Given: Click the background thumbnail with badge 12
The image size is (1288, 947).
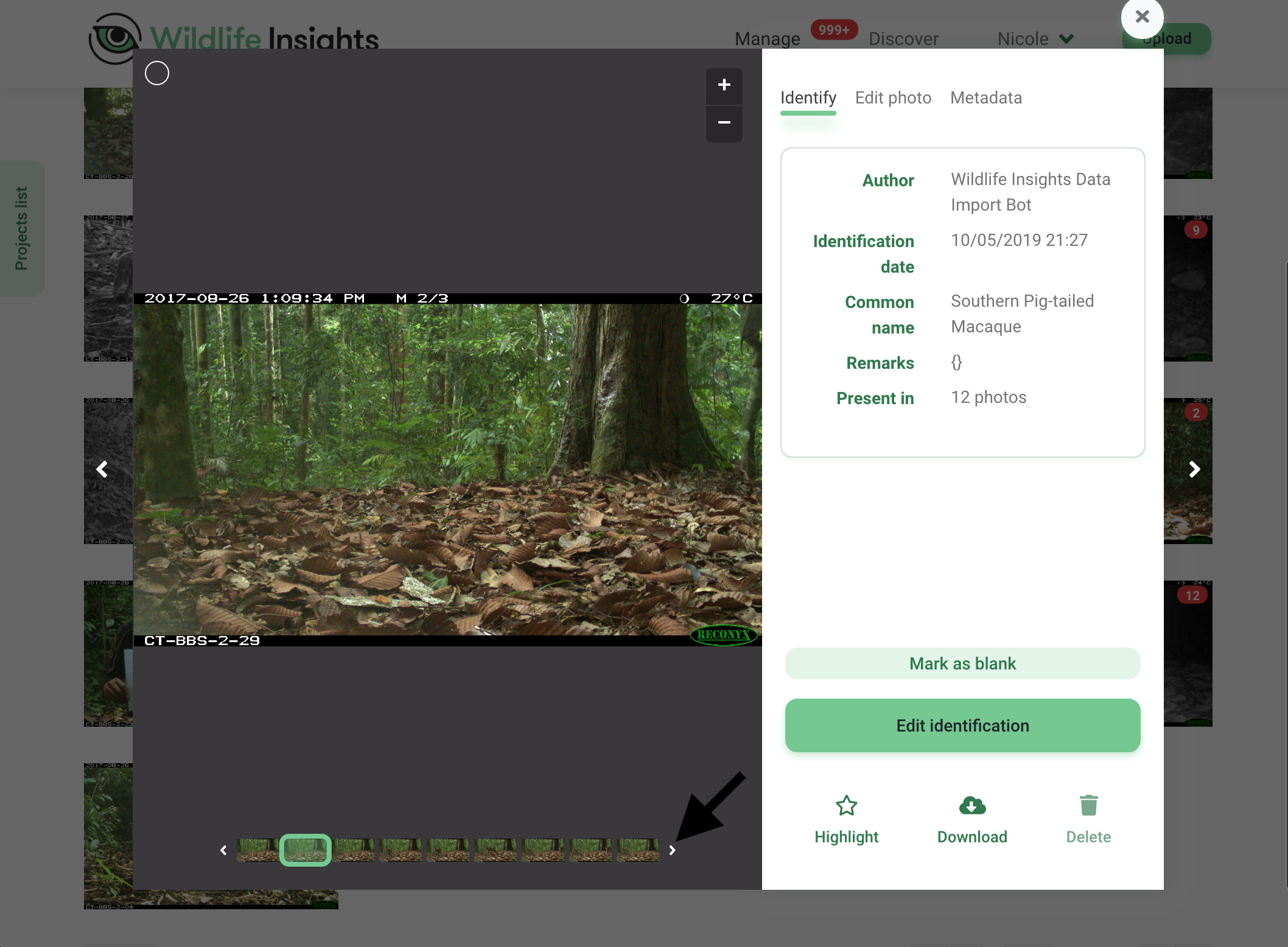Looking at the screenshot, I should click(x=1188, y=654).
